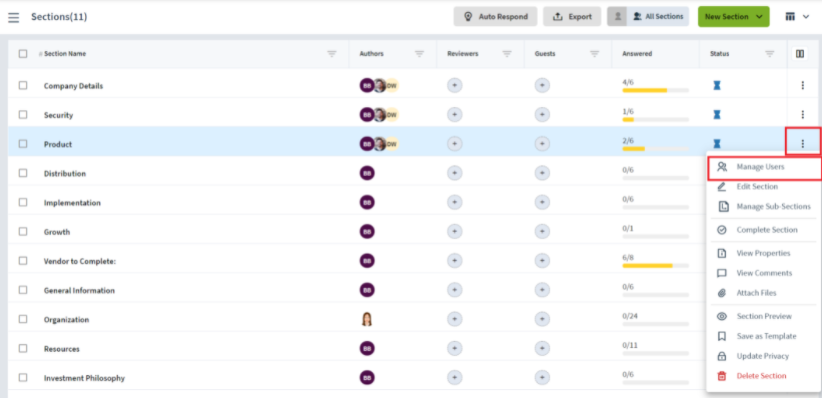Add a reviewer to Company Details
Image resolution: width=822 pixels, height=398 pixels.
point(455,85)
